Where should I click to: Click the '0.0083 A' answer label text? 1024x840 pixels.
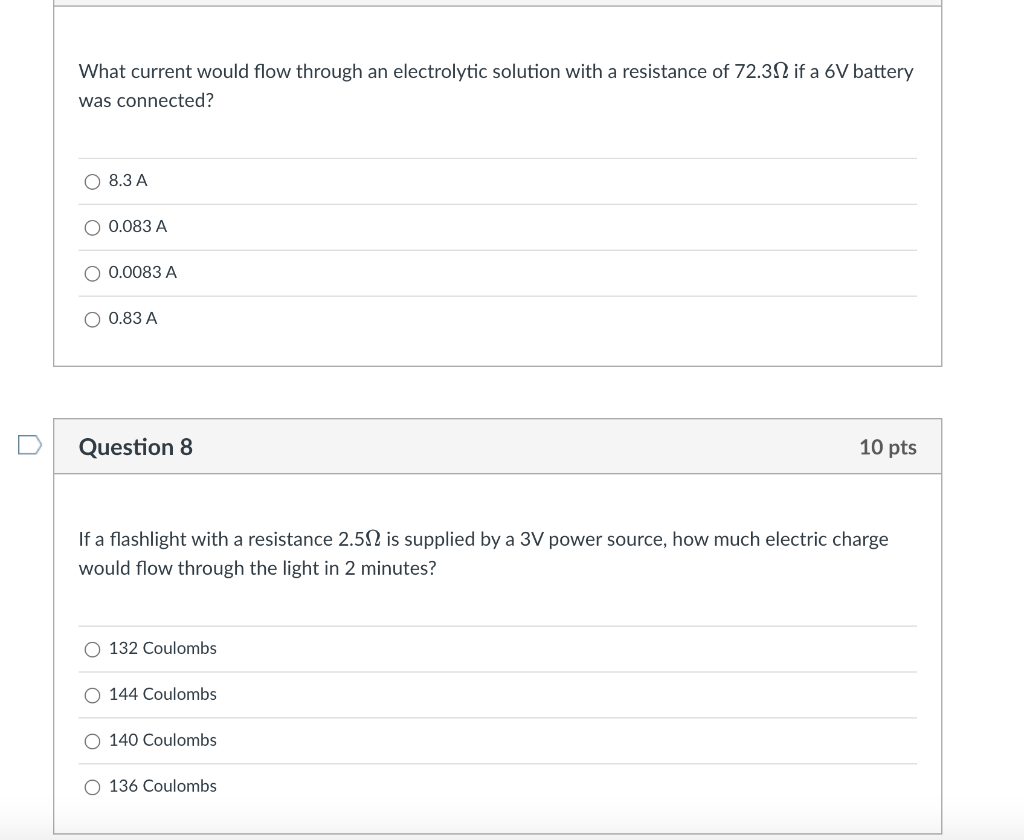coord(143,273)
